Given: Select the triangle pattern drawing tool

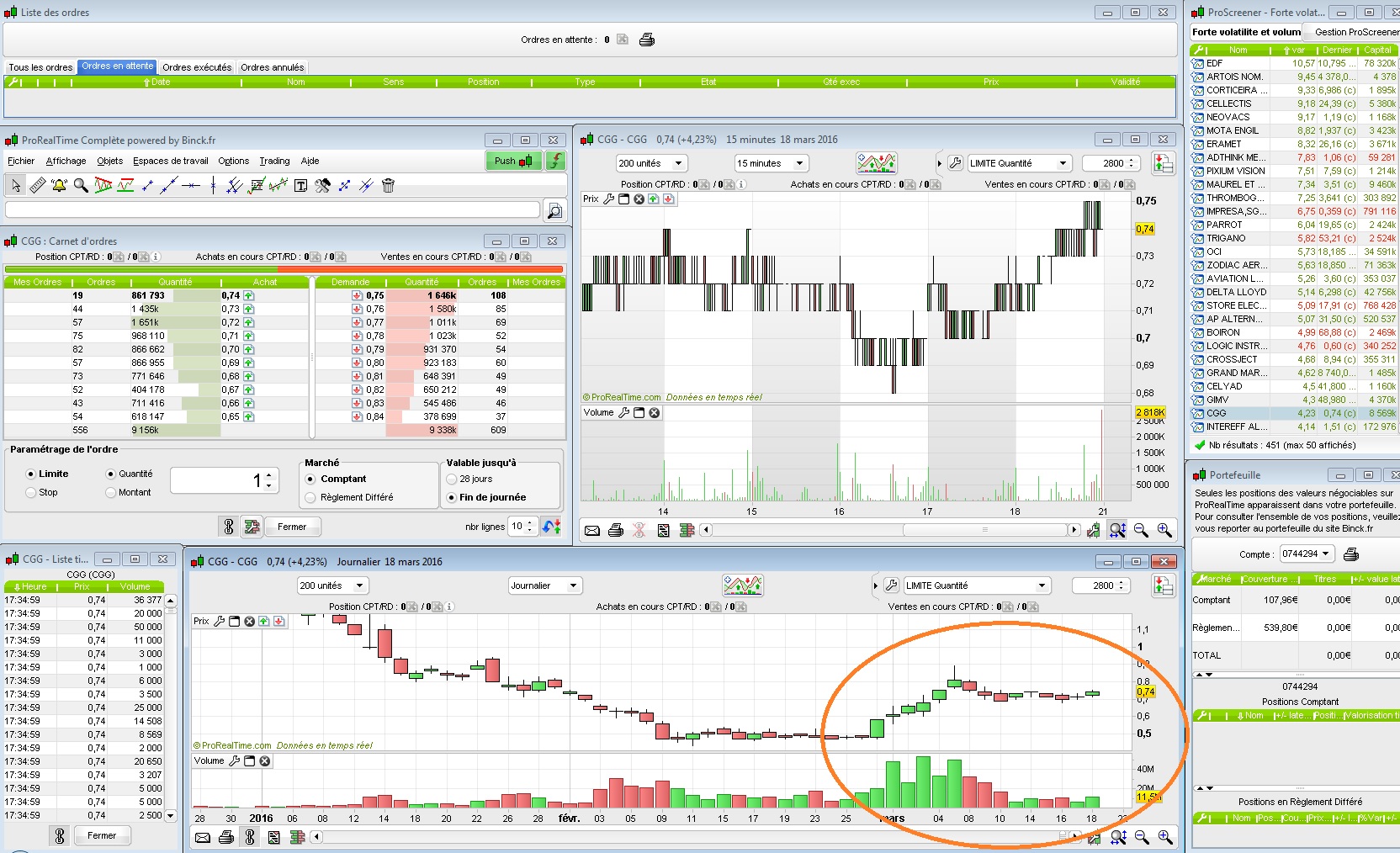Looking at the screenshot, I should tap(103, 185).
